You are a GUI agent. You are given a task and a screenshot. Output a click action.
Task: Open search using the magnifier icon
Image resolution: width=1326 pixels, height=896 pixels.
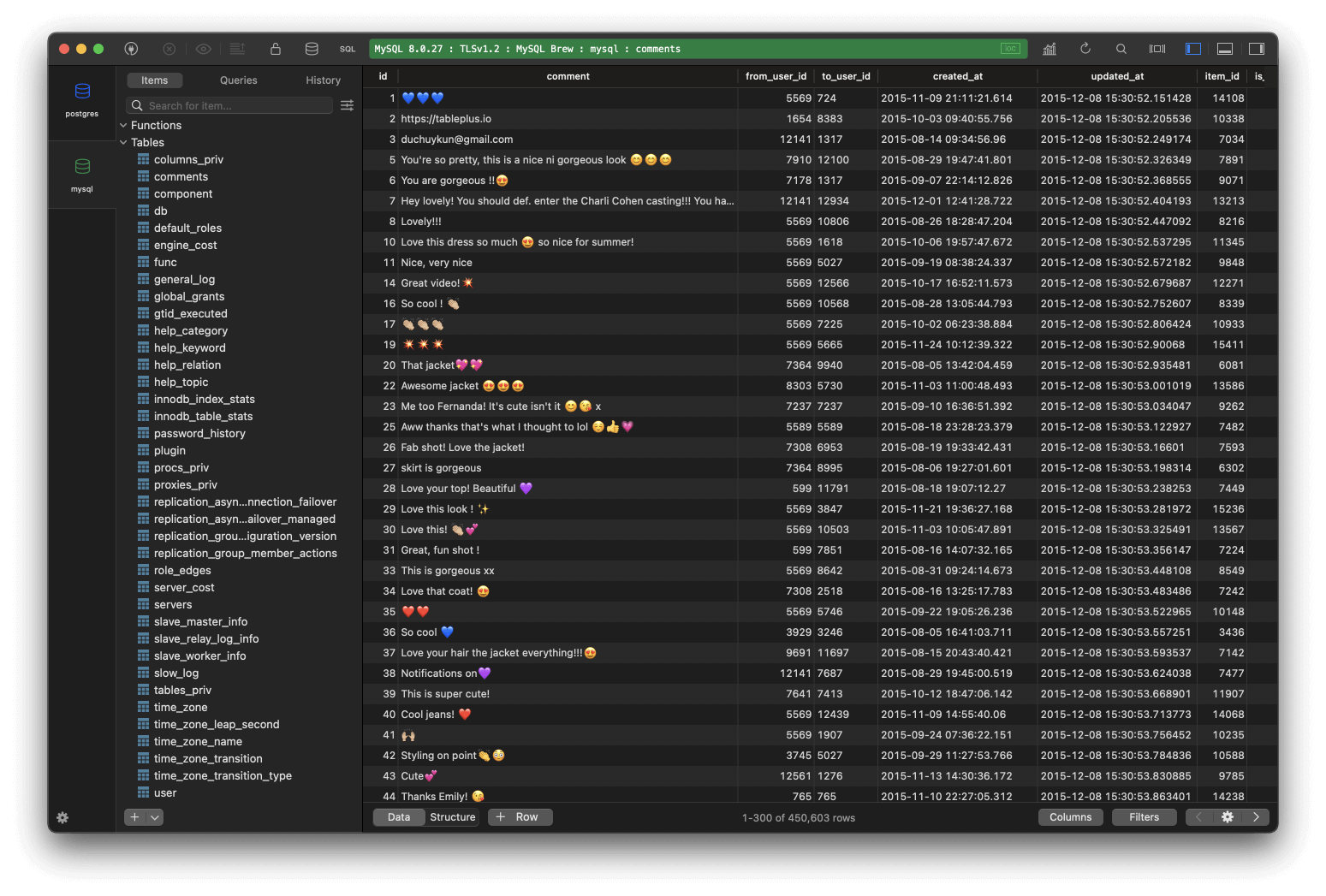coord(1121,49)
